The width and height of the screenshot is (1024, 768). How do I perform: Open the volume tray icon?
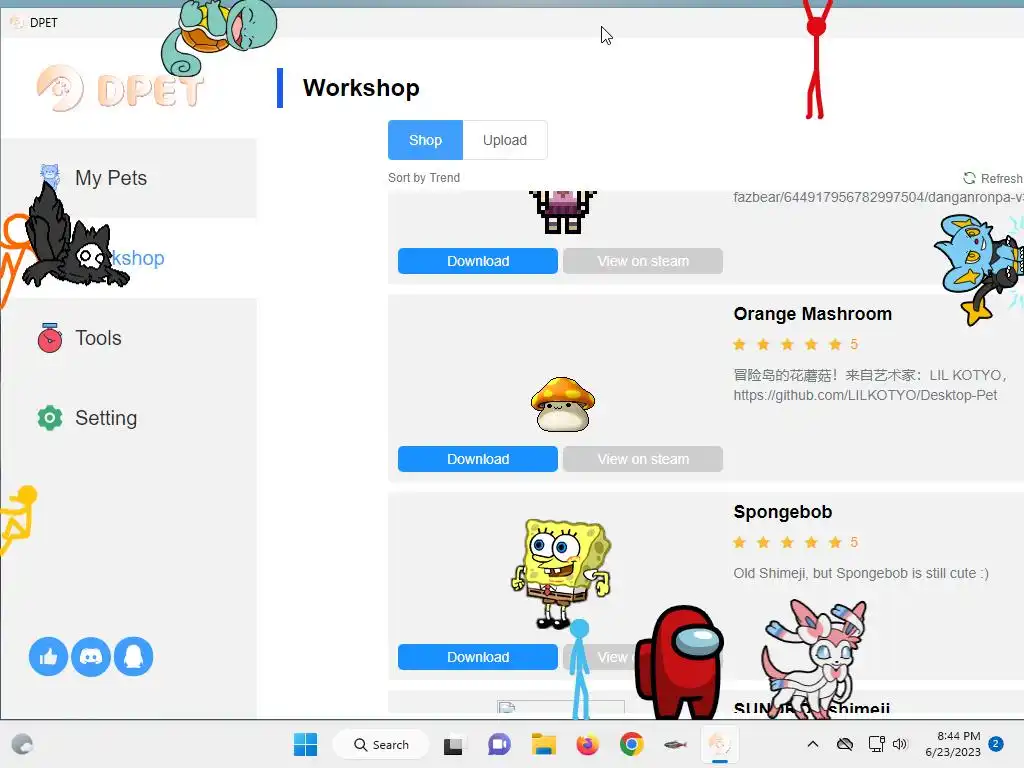pyautogui.click(x=900, y=744)
